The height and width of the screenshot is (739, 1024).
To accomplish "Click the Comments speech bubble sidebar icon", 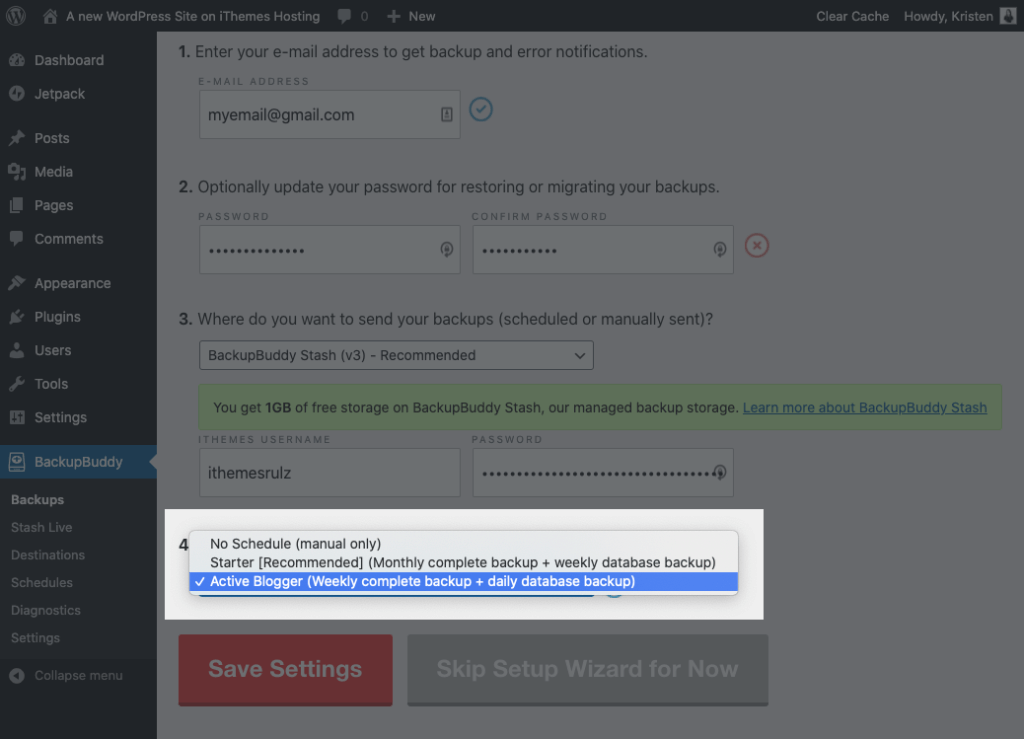I will pos(17,238).
